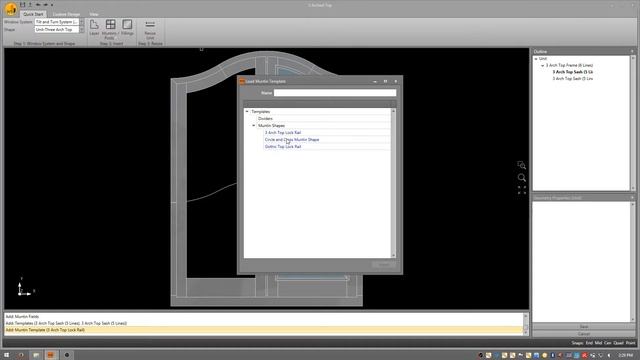The width and height of the screenshot is (640, 360).
Task: Click the clock in the taskbar
Action: point(627,356)
